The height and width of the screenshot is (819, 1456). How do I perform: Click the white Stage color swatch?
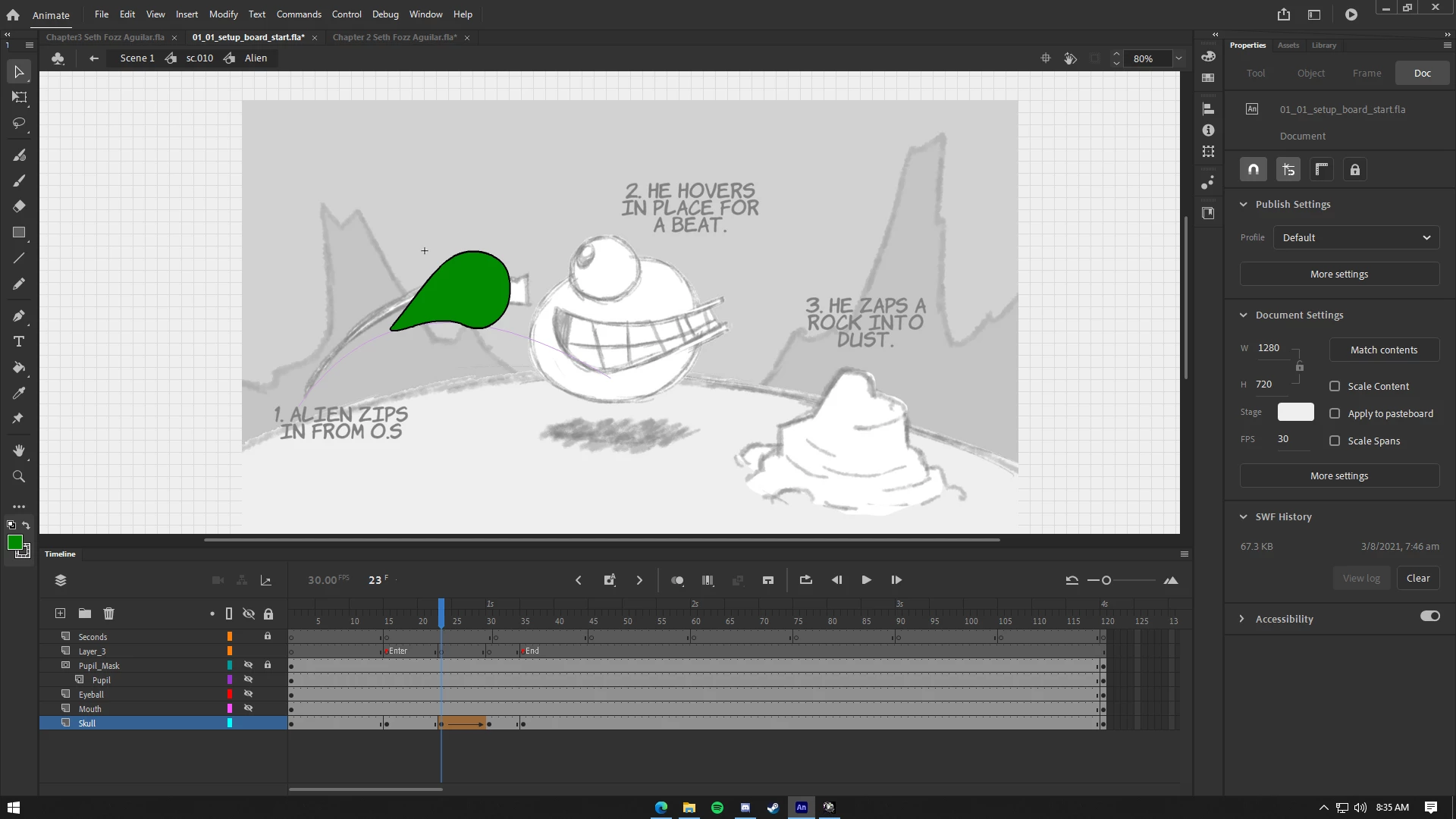(1295, 412)
